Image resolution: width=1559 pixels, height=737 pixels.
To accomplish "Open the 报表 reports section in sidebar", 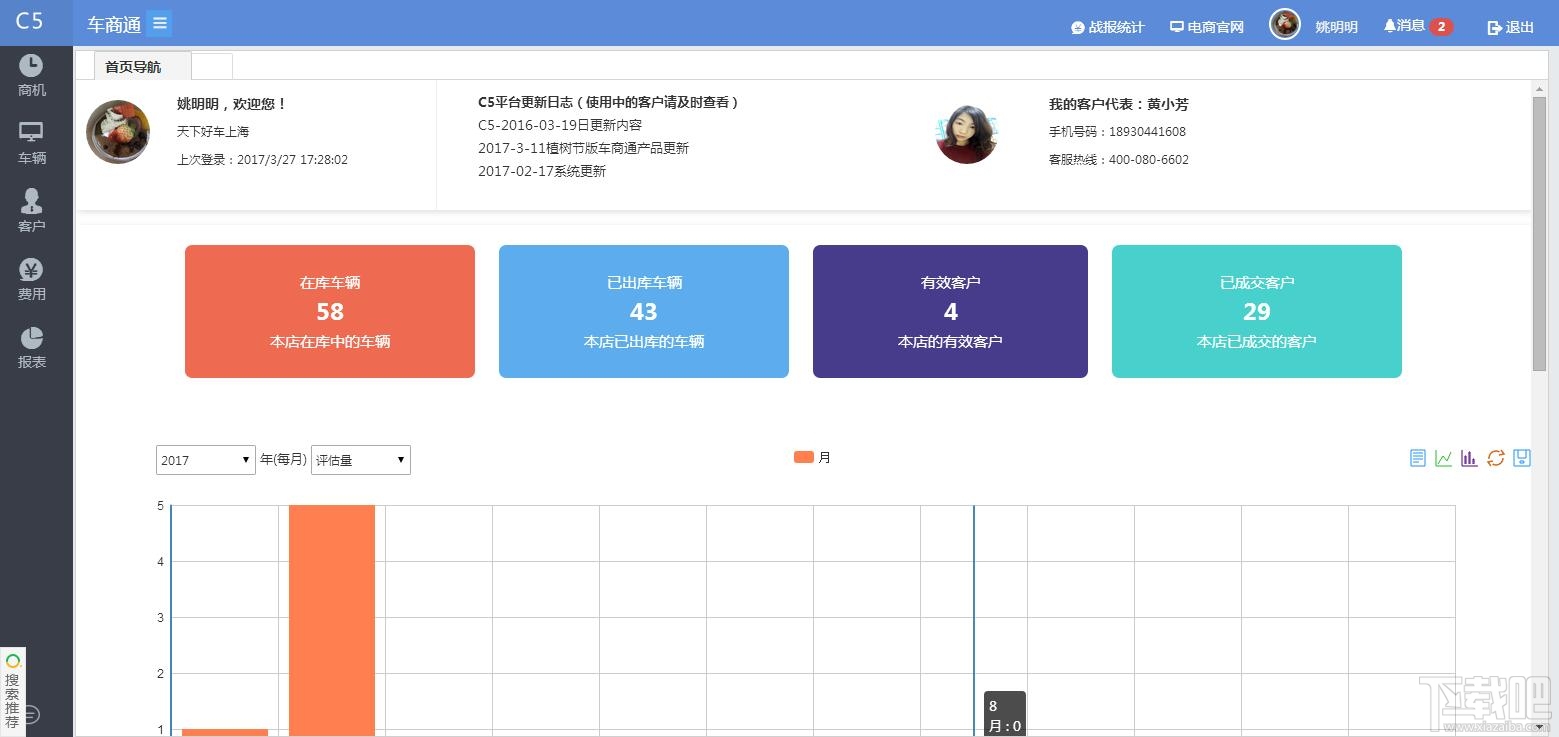I will click(x=32, y=348).
